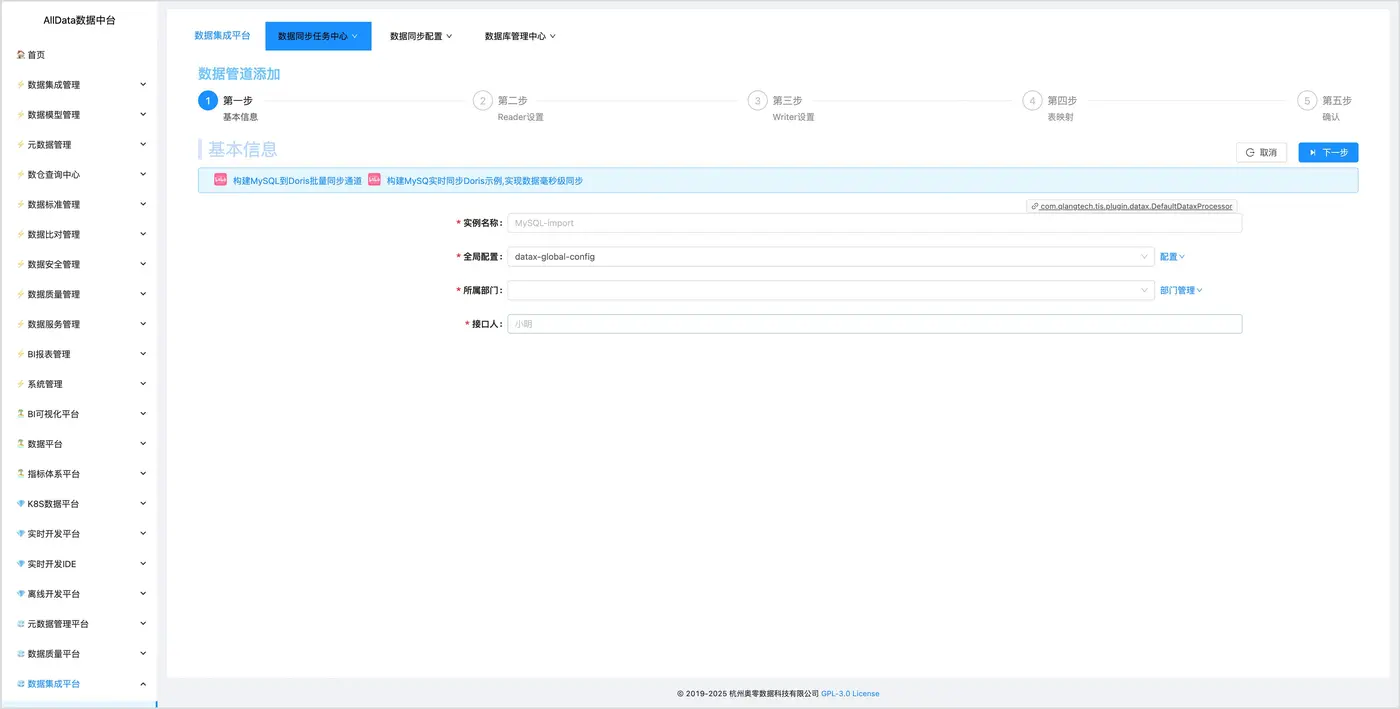The width and height of the screenshot is (1400, 709).
Task: Click the 下一步 button
Action: pos(1328,153)
